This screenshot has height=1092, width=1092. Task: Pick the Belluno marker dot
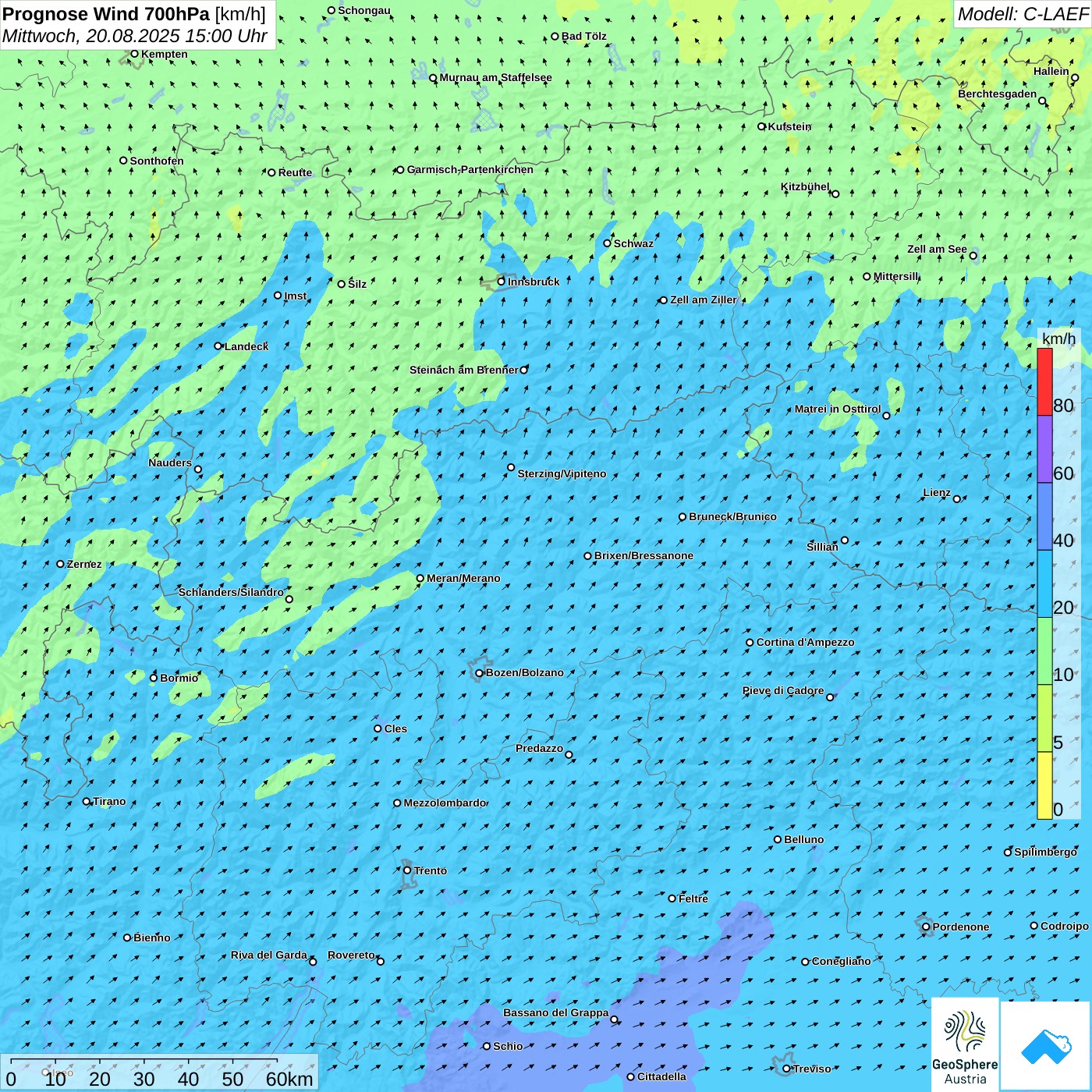tap(778, 839)
